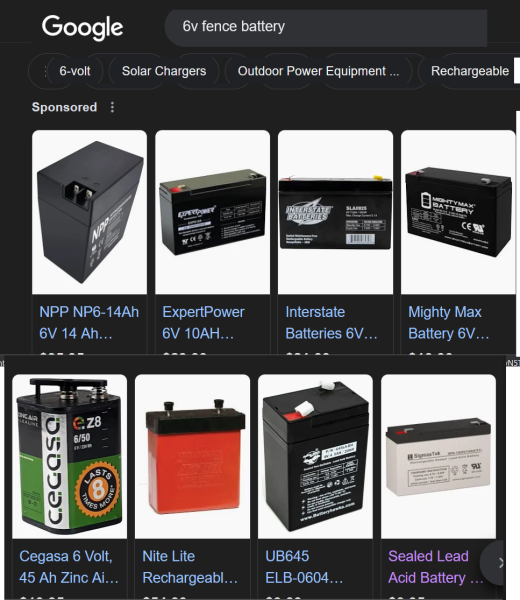Open the 'Mighty Max Battery 6V' link
This screenshot has height=600, width=520.
[x=448, y=323]
